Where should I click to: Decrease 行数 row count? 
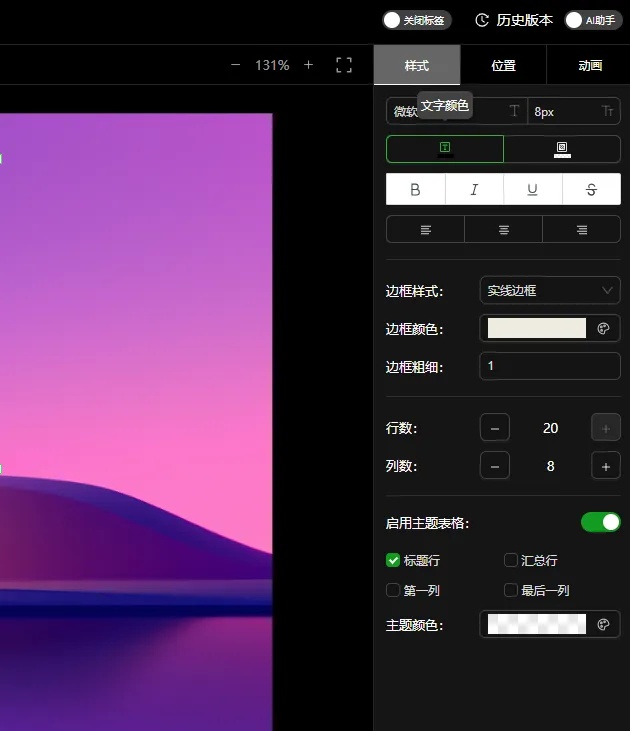pos(495,428)
